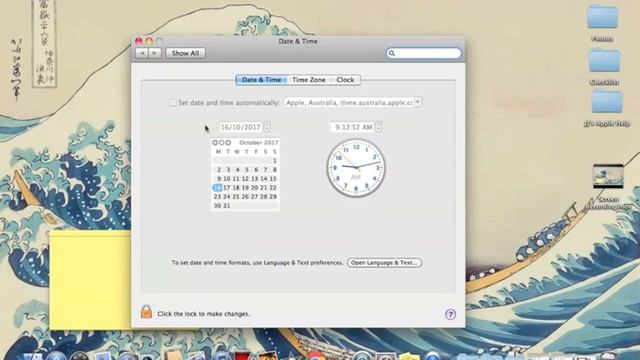
Task: Click into the 16/10/2017 date field
Action: click(x=241, y=127)
